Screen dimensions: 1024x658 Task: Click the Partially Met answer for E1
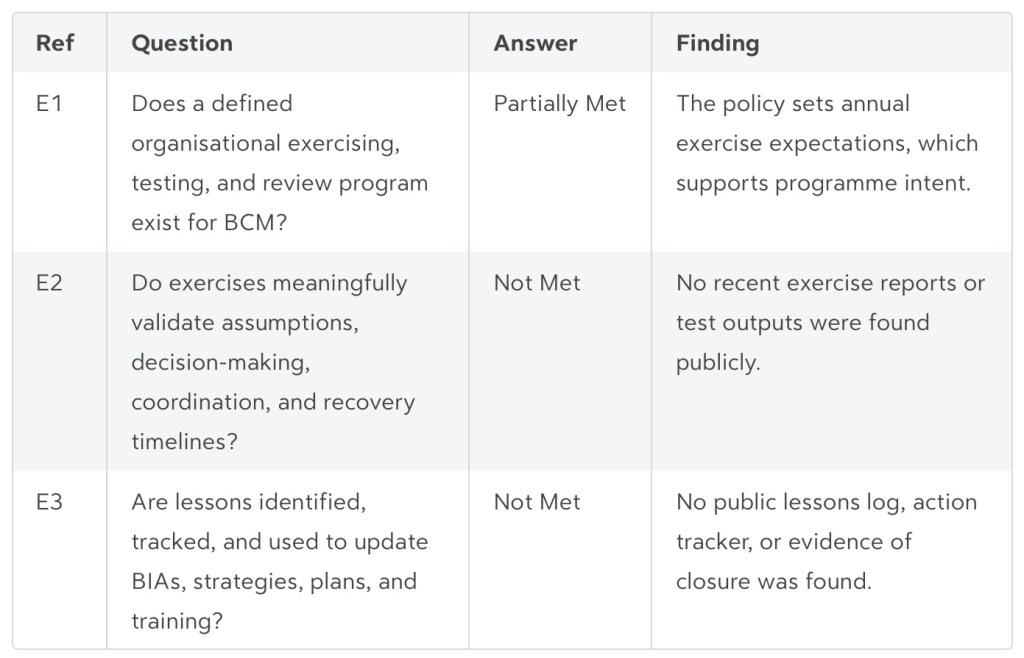click(560, 104)
